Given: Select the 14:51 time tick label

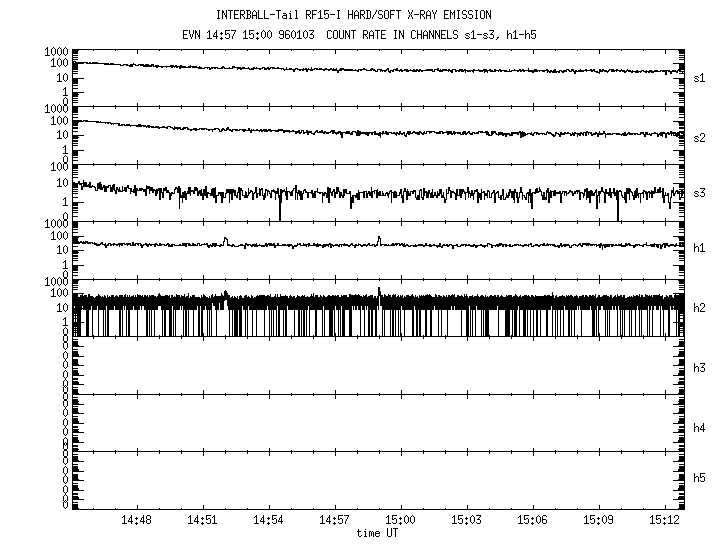Looking at the screenshot, I should pos(202,521).
